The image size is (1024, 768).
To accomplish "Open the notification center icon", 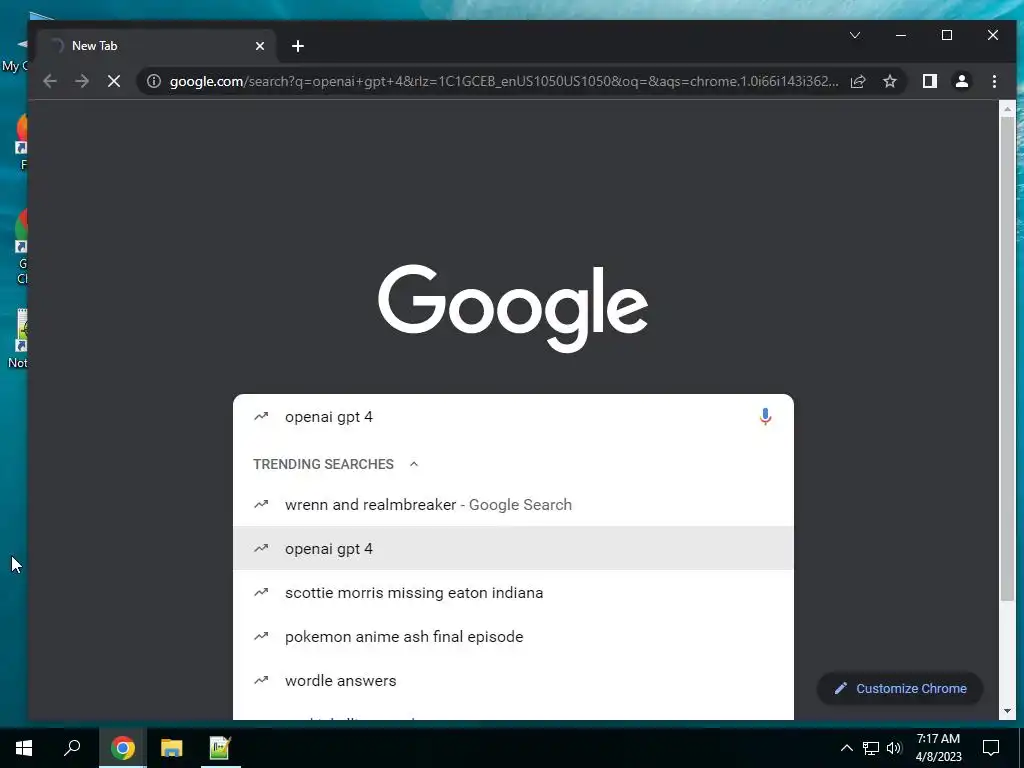I will [x=991, y=748].
